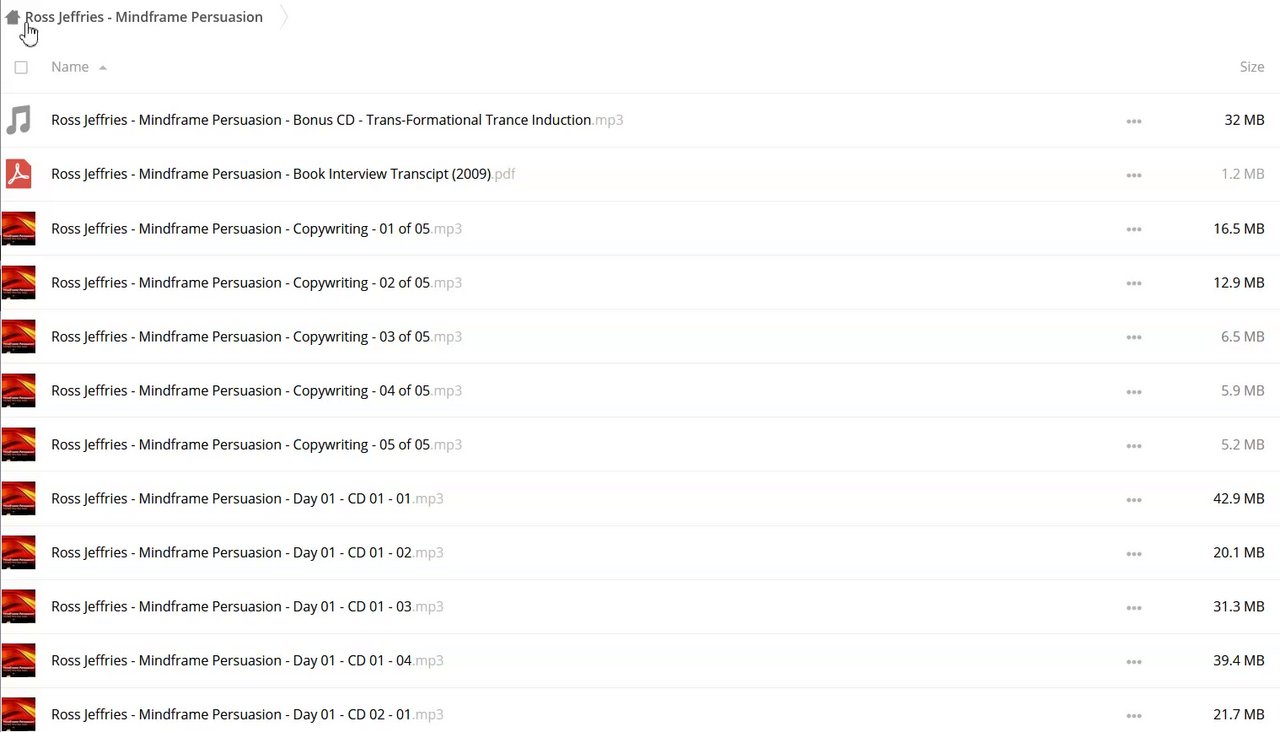Open Copywriting - 04 of 05 mp3

tap(256, 390)
